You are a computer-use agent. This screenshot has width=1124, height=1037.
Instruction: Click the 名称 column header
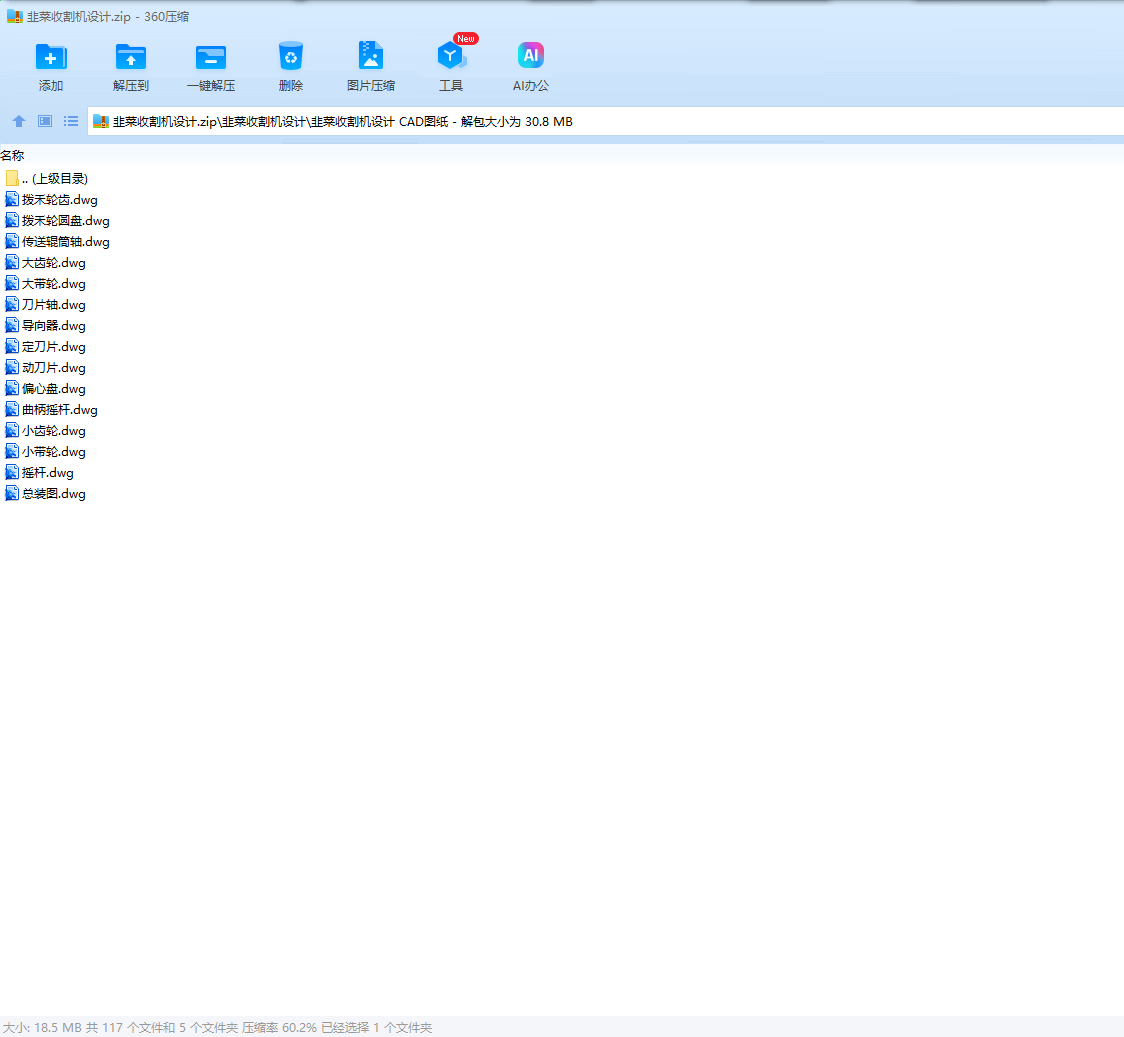pos(12,156)
